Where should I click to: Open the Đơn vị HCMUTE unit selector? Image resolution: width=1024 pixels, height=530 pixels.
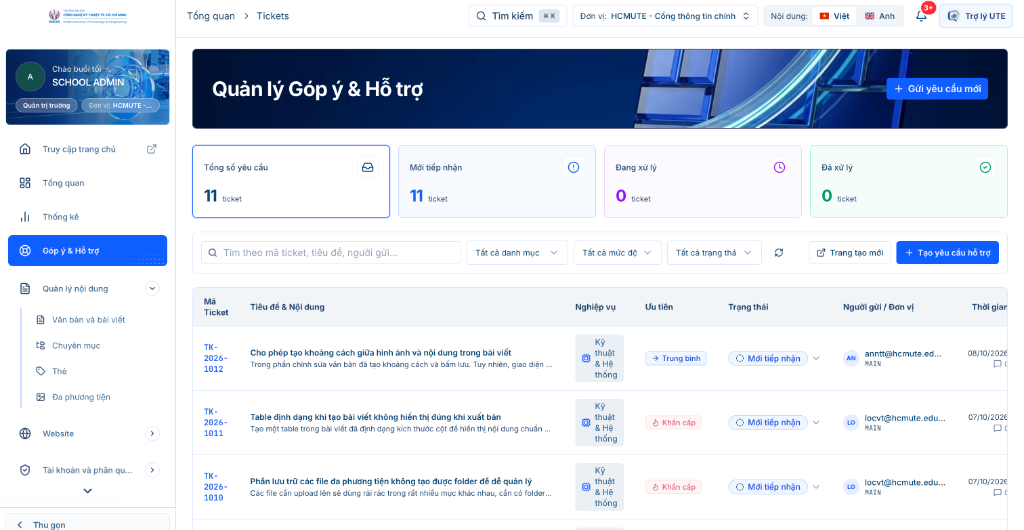665,16
